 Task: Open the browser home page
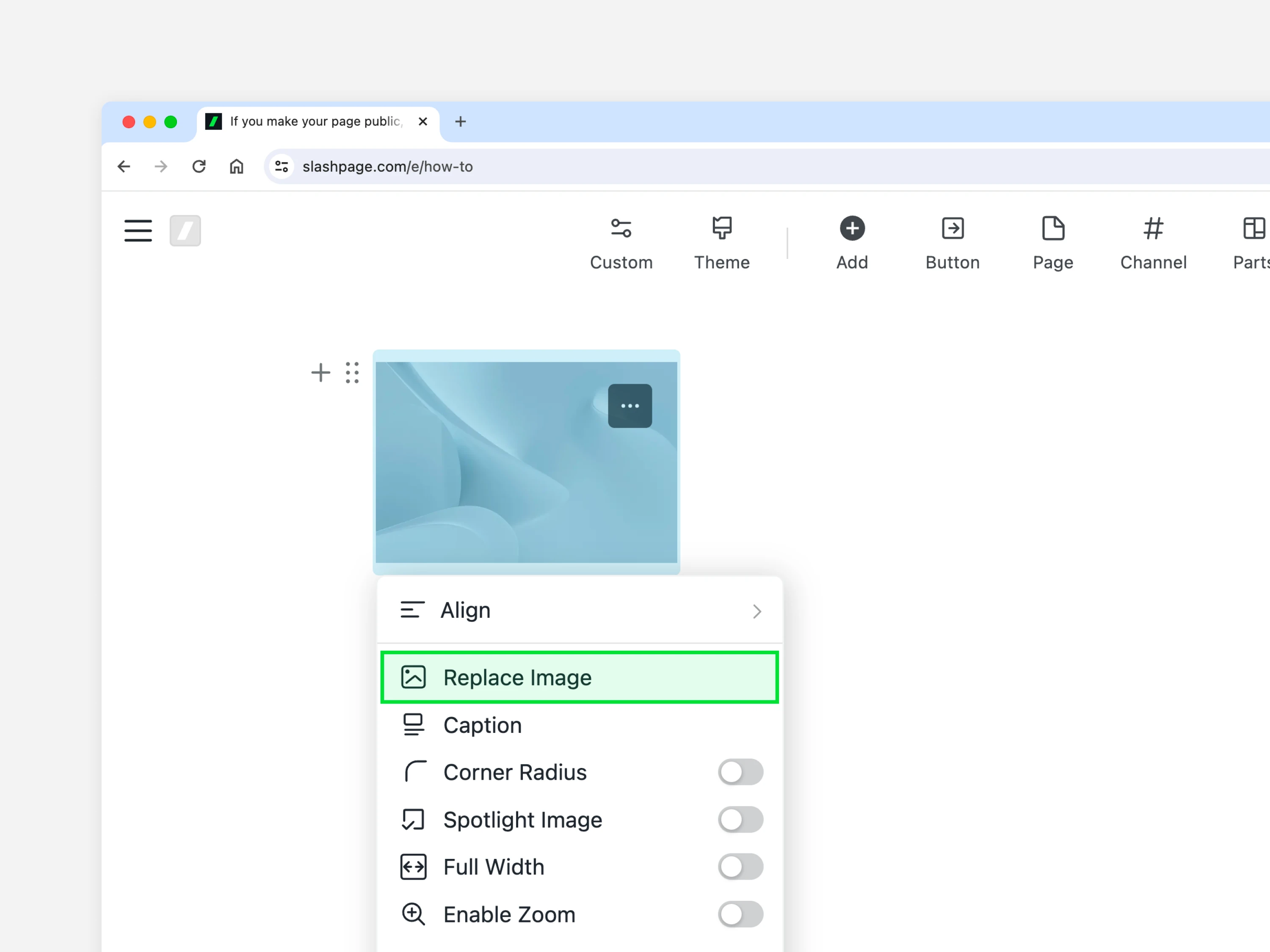coord(237,166)
